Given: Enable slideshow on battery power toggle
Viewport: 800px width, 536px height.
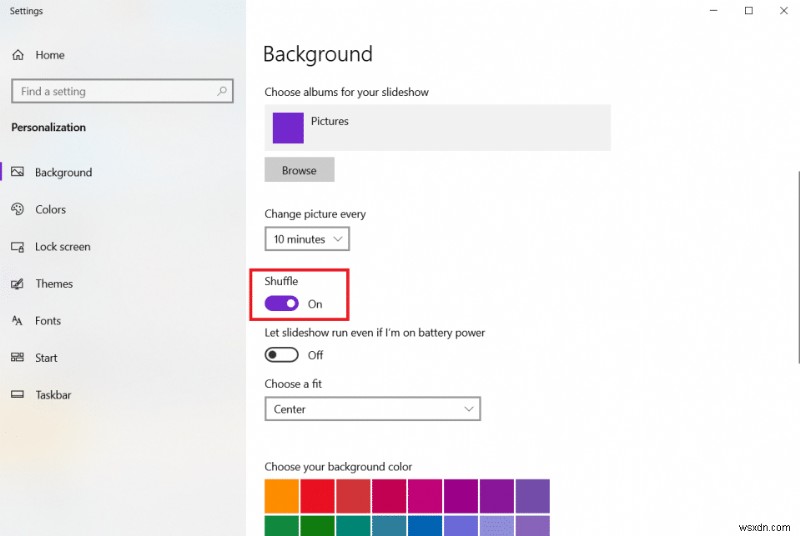Looking at the screenshot, I should (x=281, y=355).
